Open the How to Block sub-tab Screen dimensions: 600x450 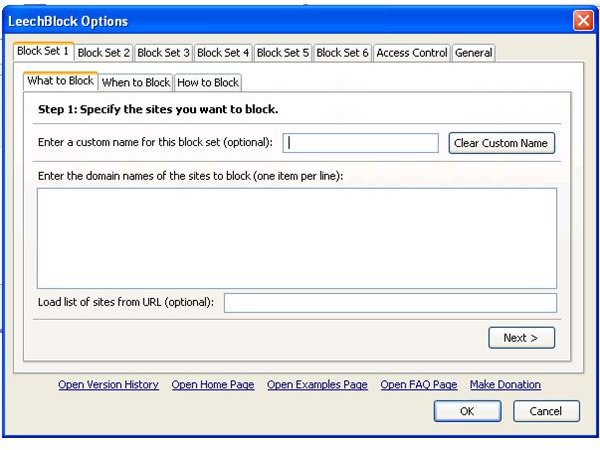[208, 82]
